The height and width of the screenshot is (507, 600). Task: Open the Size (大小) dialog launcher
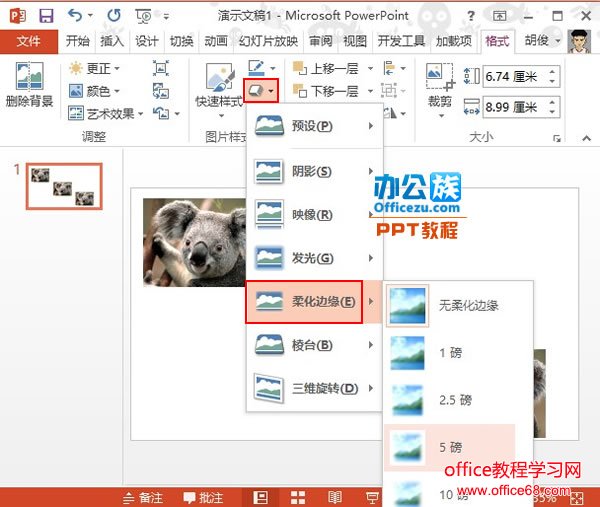click(557, 138)
